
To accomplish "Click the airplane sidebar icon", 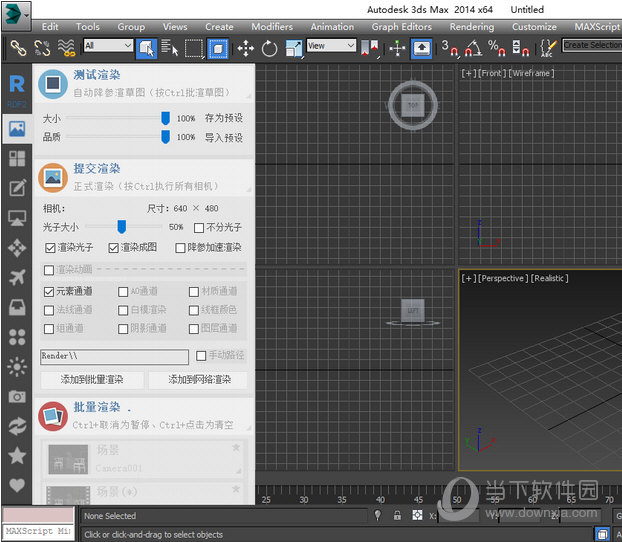I will (17, 277).
